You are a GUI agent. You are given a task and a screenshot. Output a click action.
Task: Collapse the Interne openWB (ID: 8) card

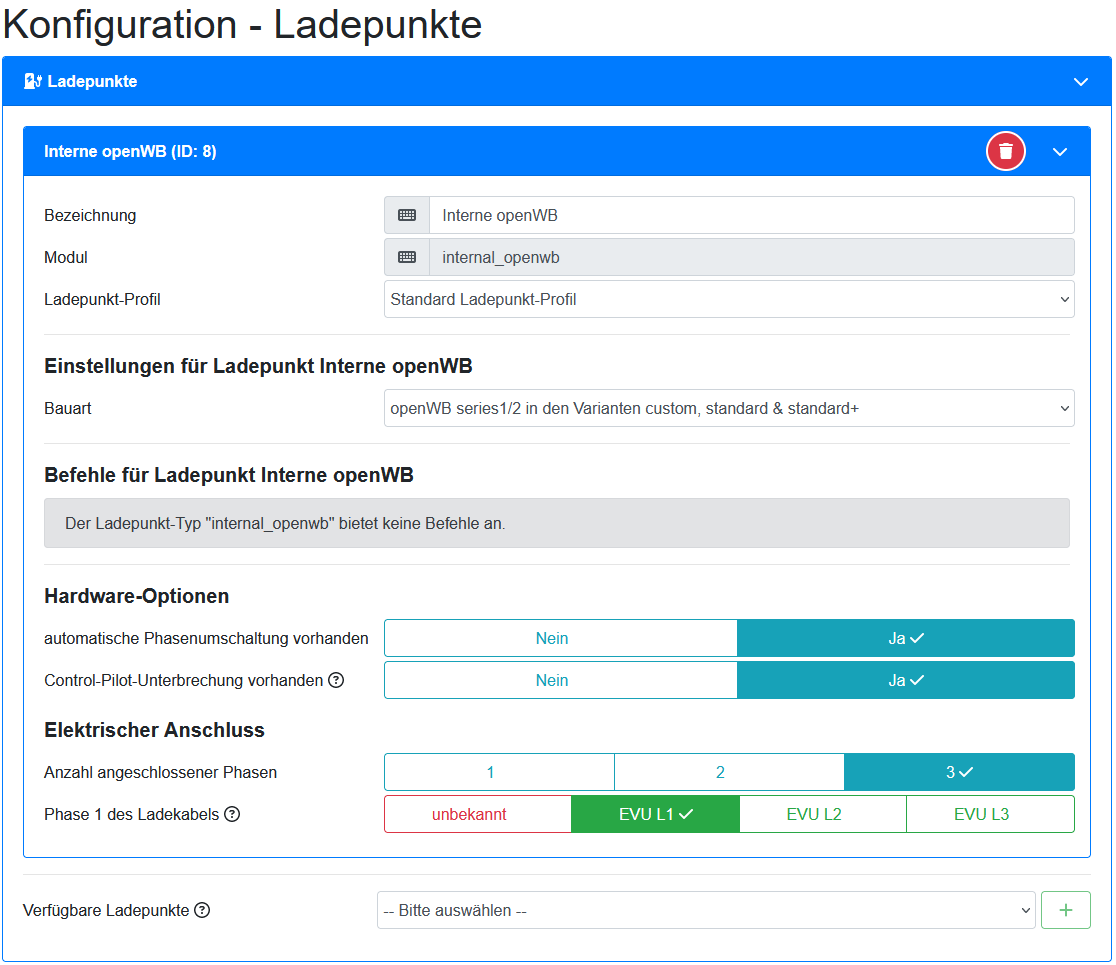point(1060,152)
